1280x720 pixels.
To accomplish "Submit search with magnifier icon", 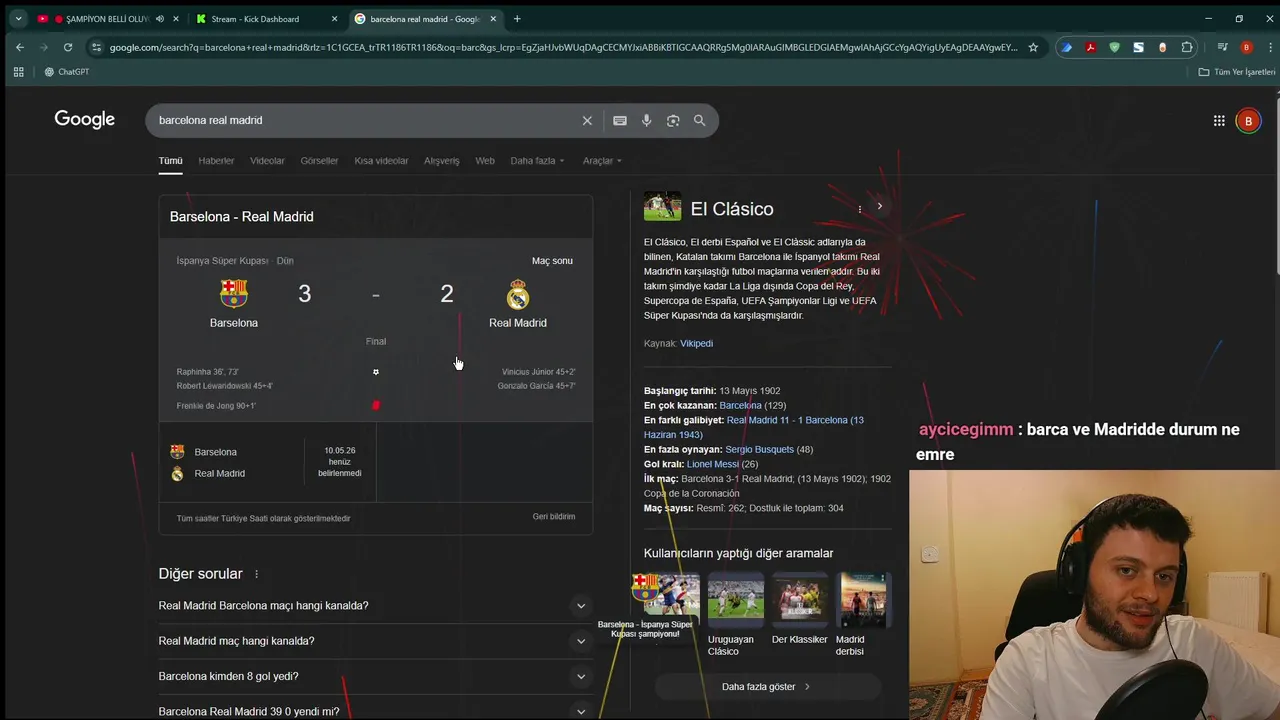I will pos(700,120).
